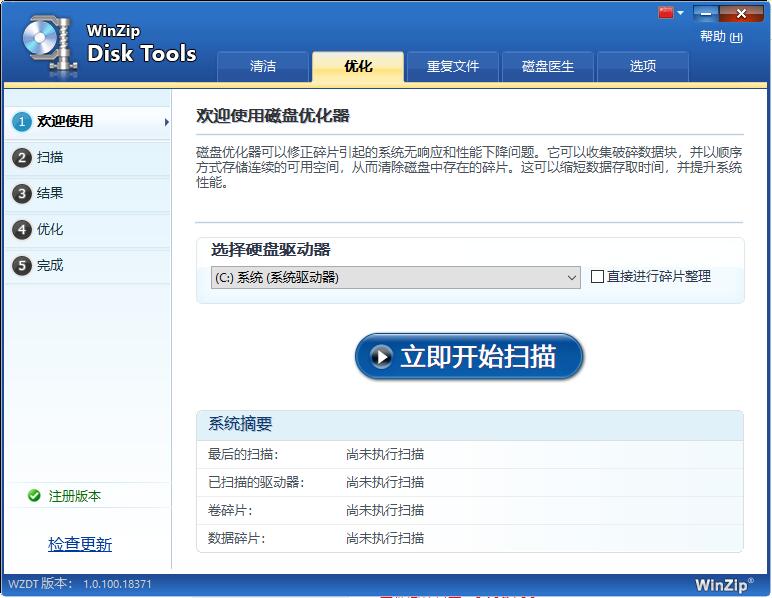The width and height of the screenshot is (772, 598).
Task: Close the Disk Tools window
Action: 741,14
